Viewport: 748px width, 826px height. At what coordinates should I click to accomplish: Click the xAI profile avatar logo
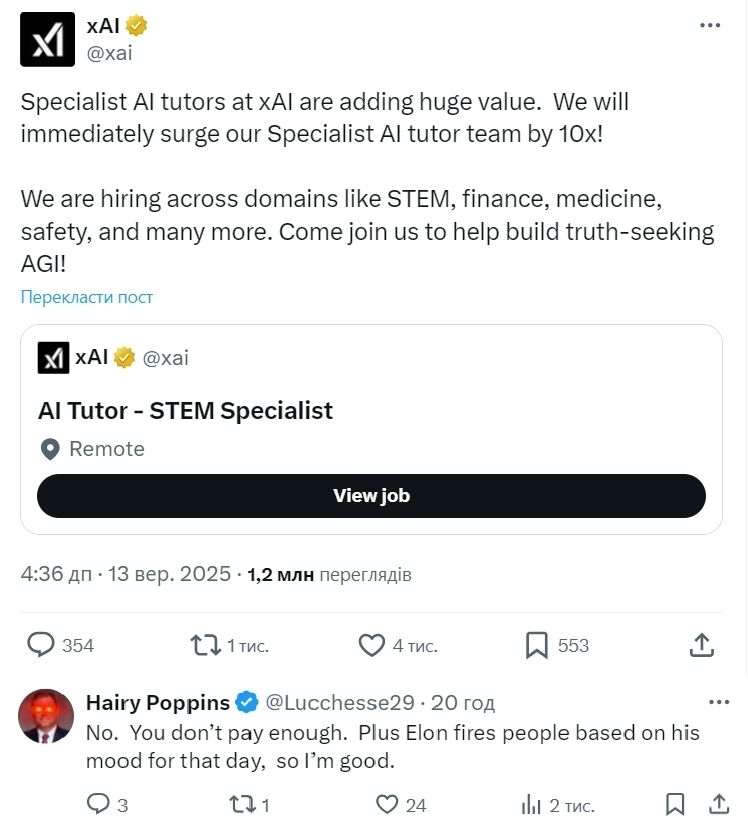[x=47, y=39]
